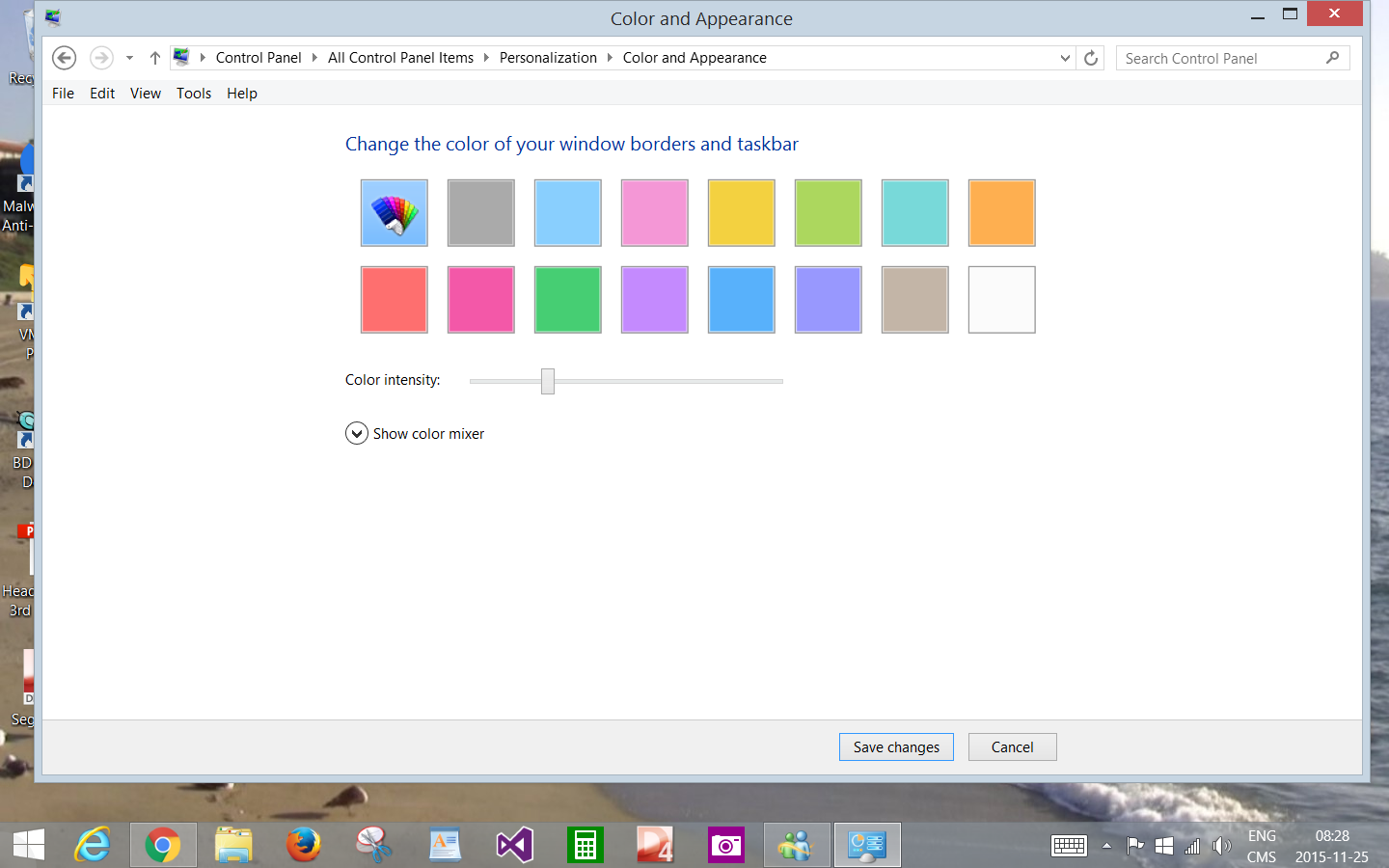
Task: Open the WordPad-like document app on taskbar
Action: [445, 846]
